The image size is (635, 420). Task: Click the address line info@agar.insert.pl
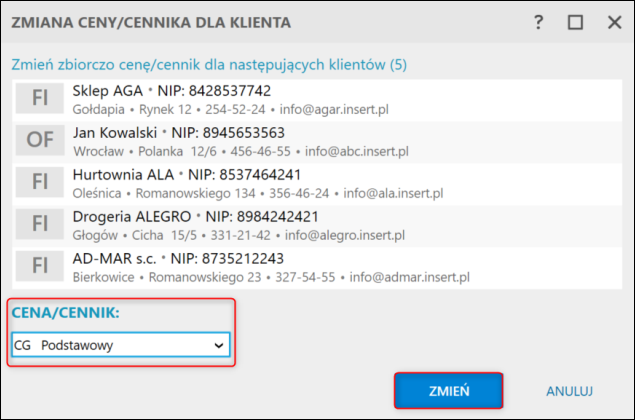[x=334, y=109]
